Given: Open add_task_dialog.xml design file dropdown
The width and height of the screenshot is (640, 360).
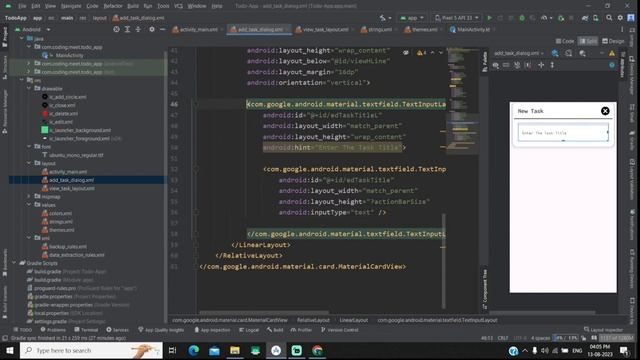Looking at the screenshot, I should pyautogui.click(x=519, y=53).
